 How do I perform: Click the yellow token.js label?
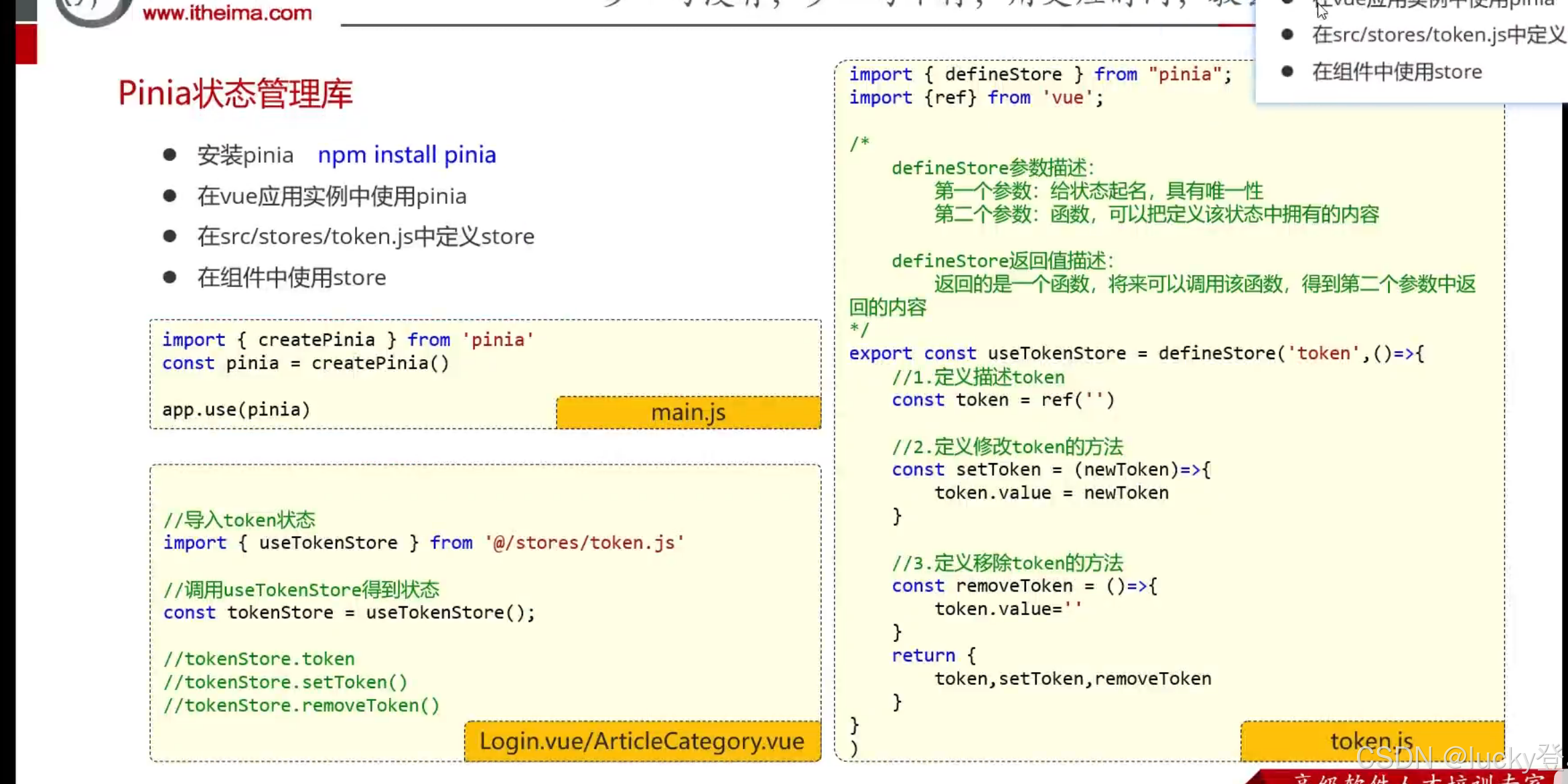pos(1371,740)
